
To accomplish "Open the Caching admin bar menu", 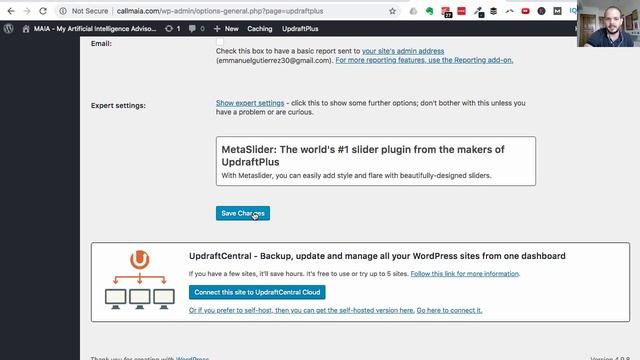I will coord(260,29).
